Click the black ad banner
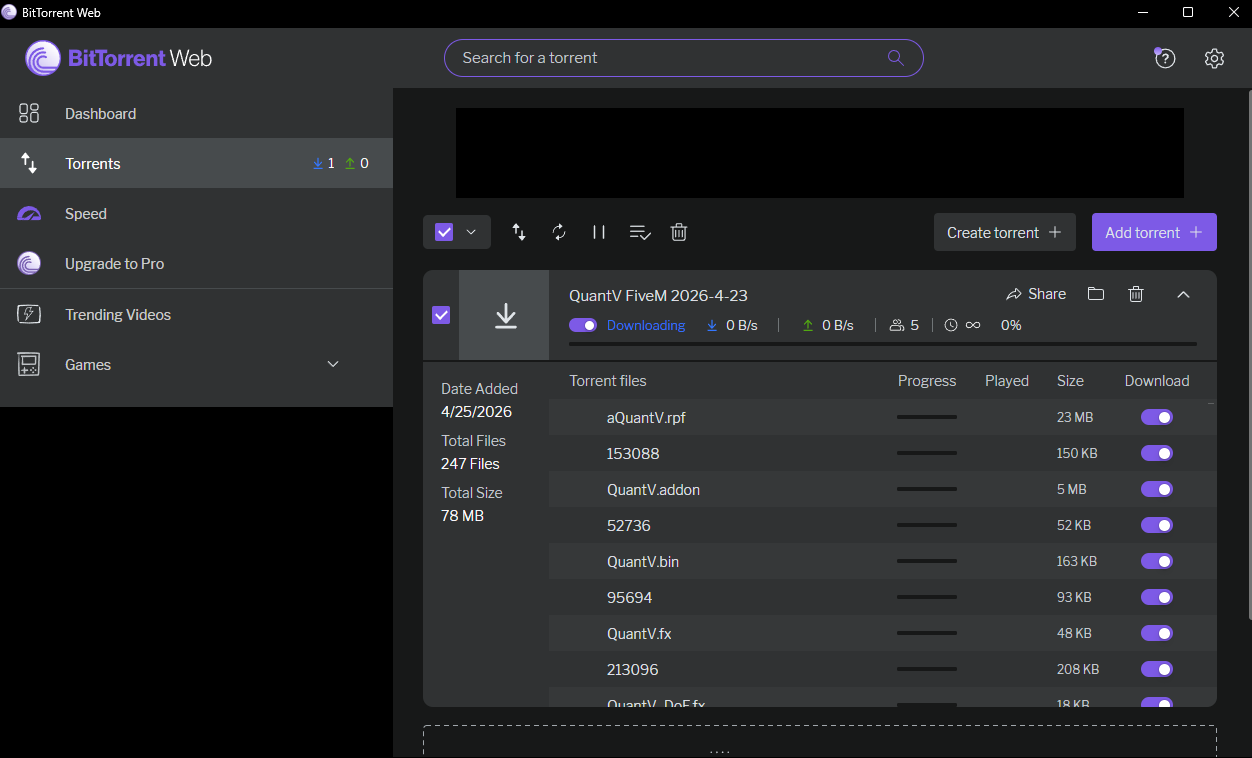 point(820,153)
